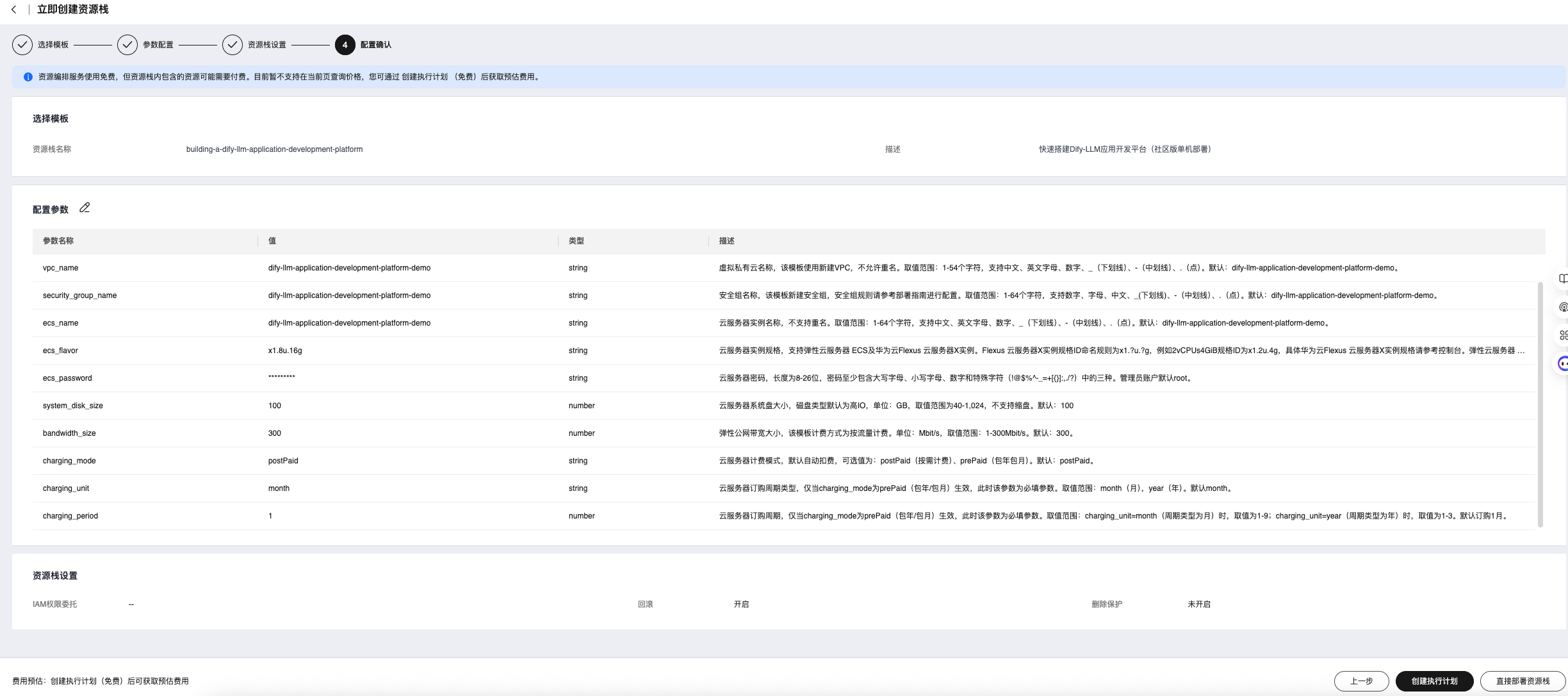Open the book documentation icon in right sidebar
The image size is (1568, 696).
point(1563,279)
